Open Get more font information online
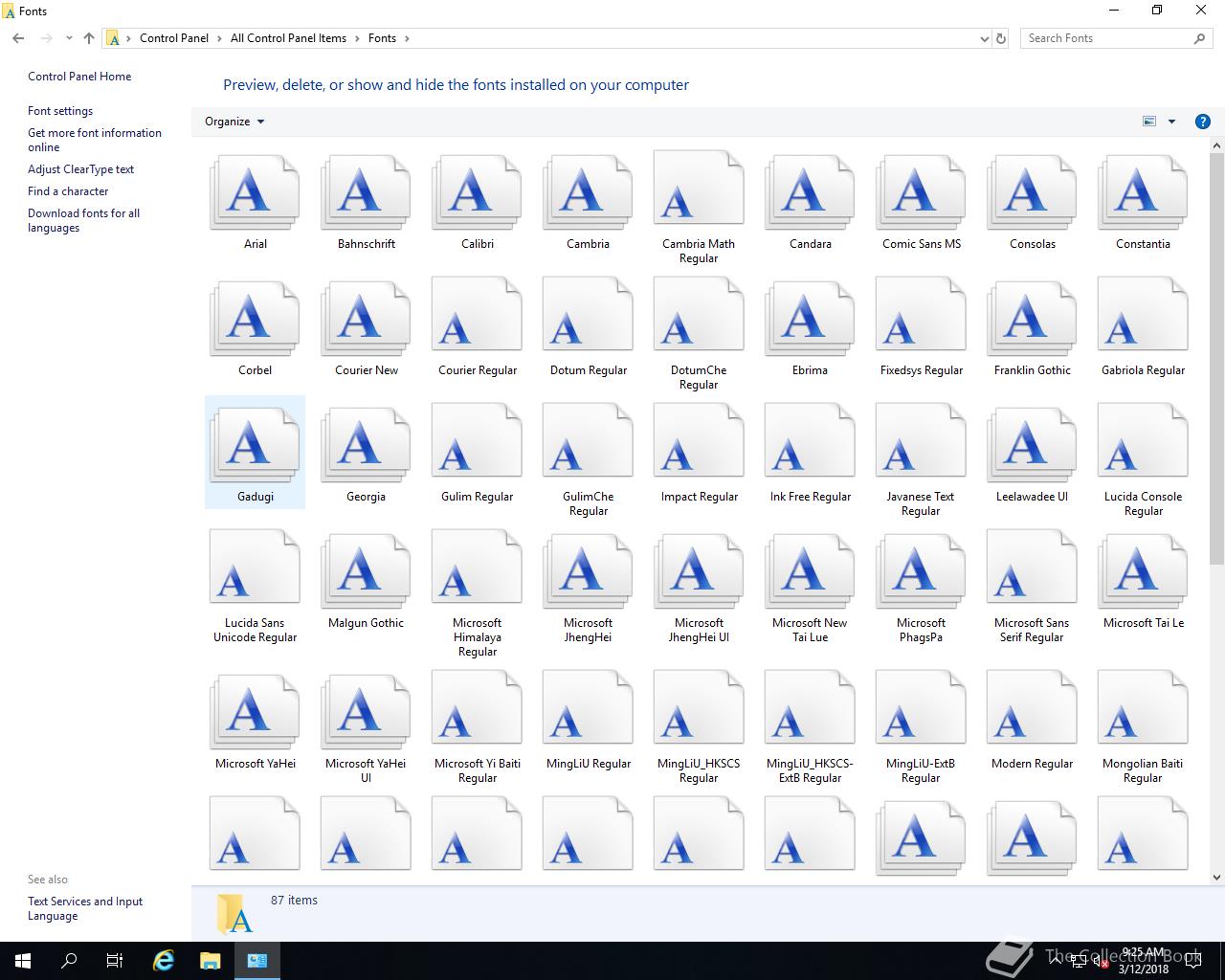 click(x=95, y=140)
